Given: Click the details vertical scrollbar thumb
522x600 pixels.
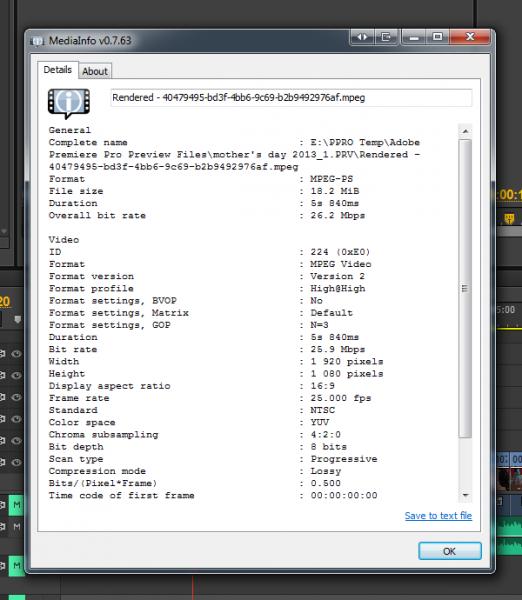Looking at the screenshot, I should (x=465, y=289).
